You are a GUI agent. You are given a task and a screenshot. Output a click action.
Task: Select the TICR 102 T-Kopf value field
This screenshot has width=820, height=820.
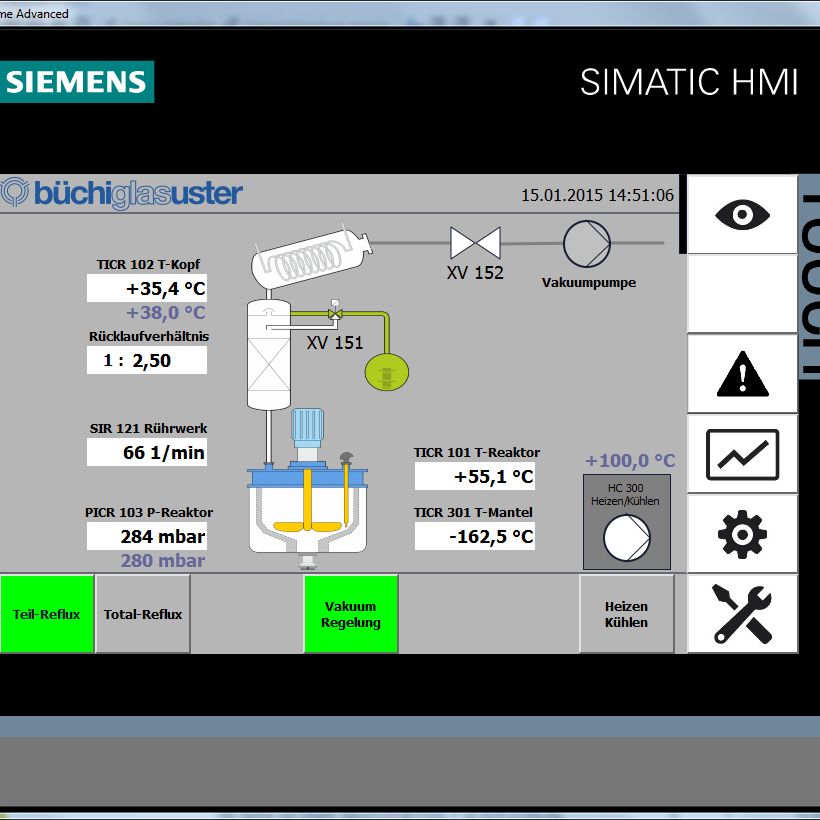(x=147, y=288)
